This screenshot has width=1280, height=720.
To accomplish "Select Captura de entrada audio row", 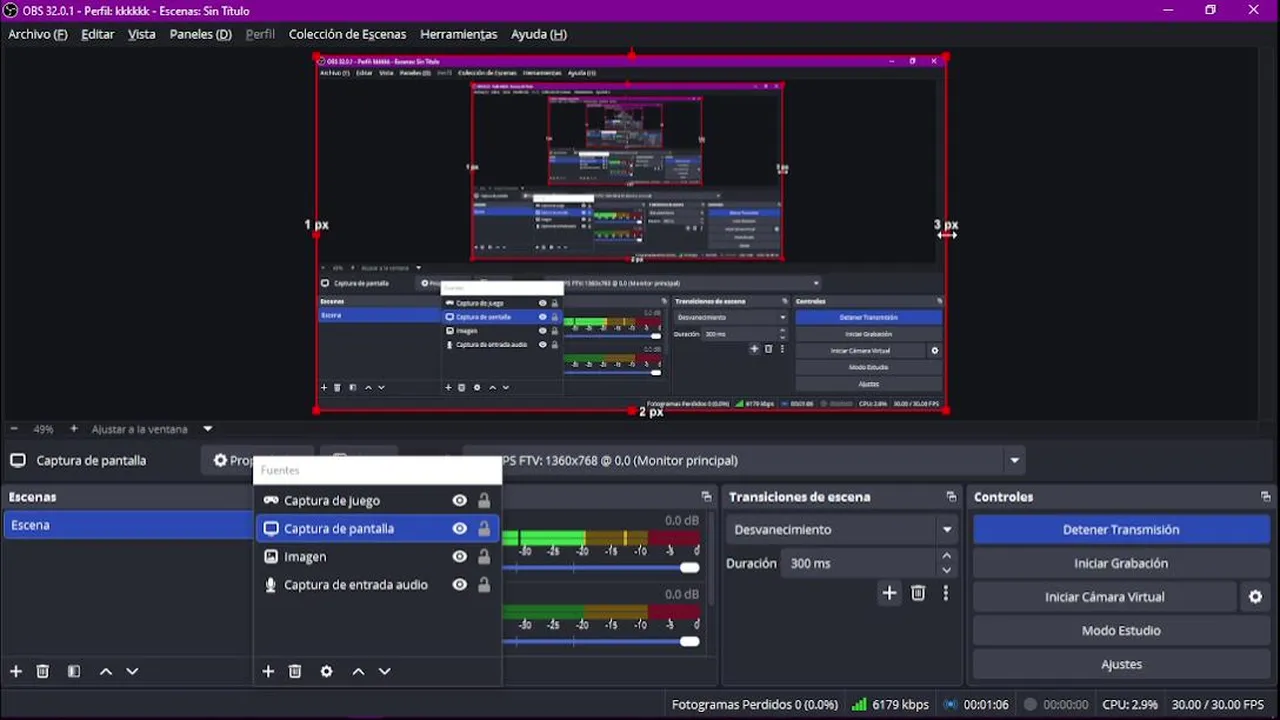I will click(x=378, y=585).
